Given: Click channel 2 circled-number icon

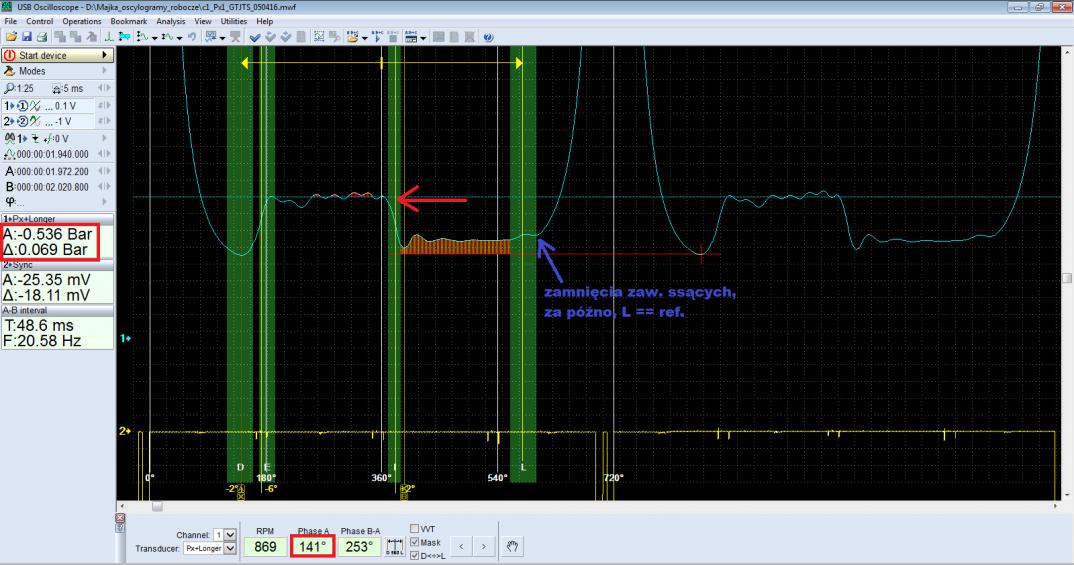Looking at the screenshot, I should point(23,121).
